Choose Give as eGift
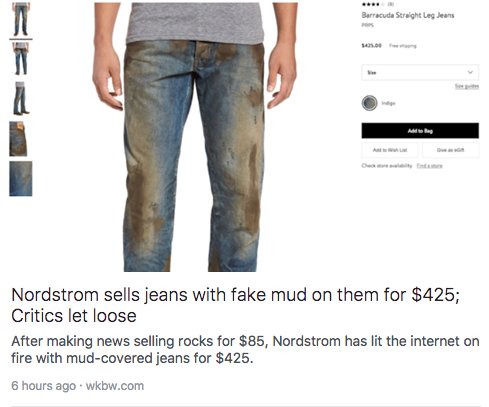The height and width of the screenshot is (407, 489). pyautogui.click(x=451, y=150)
